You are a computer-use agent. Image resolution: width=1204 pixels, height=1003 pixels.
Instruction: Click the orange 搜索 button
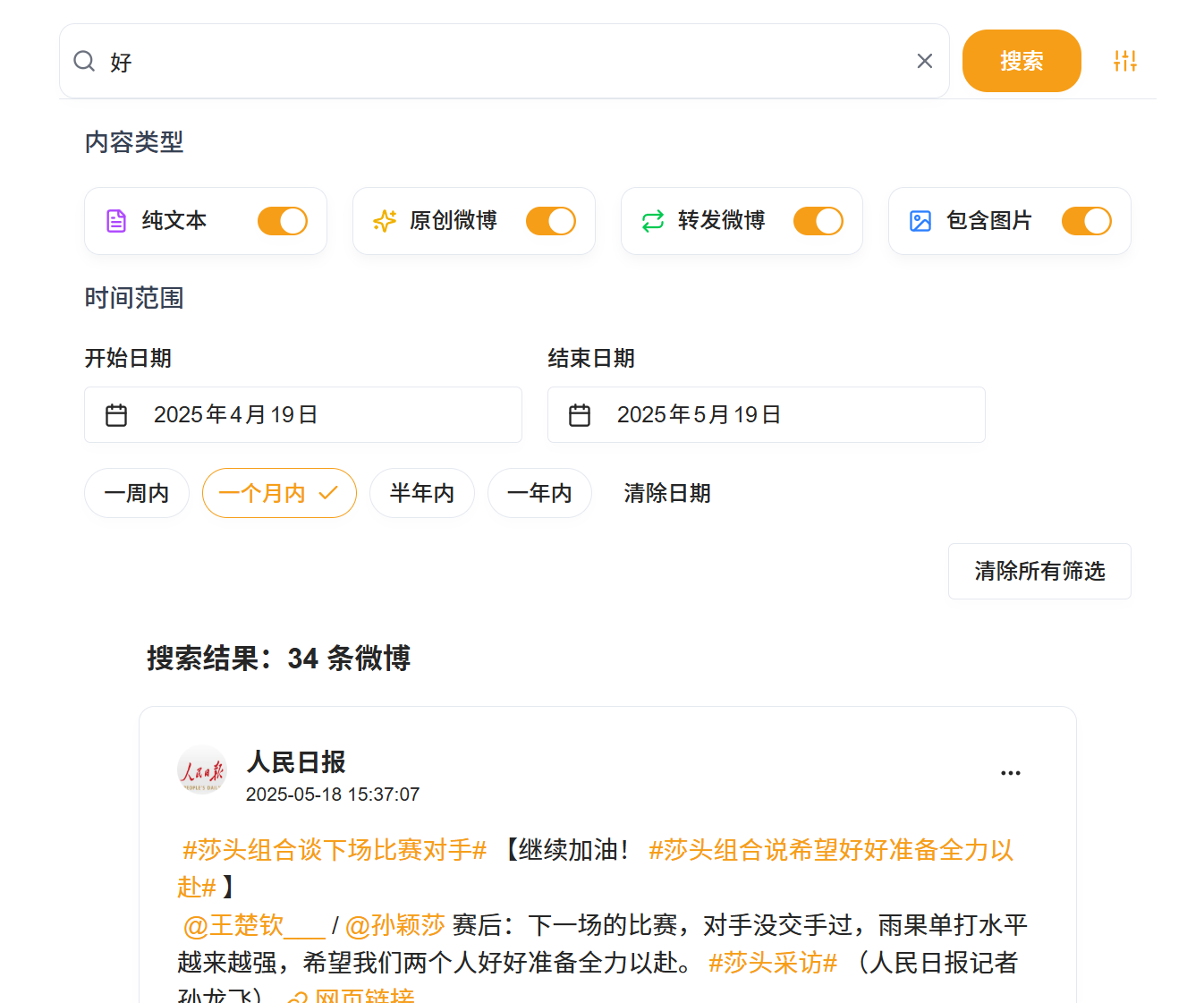[x=1022, y=61]
